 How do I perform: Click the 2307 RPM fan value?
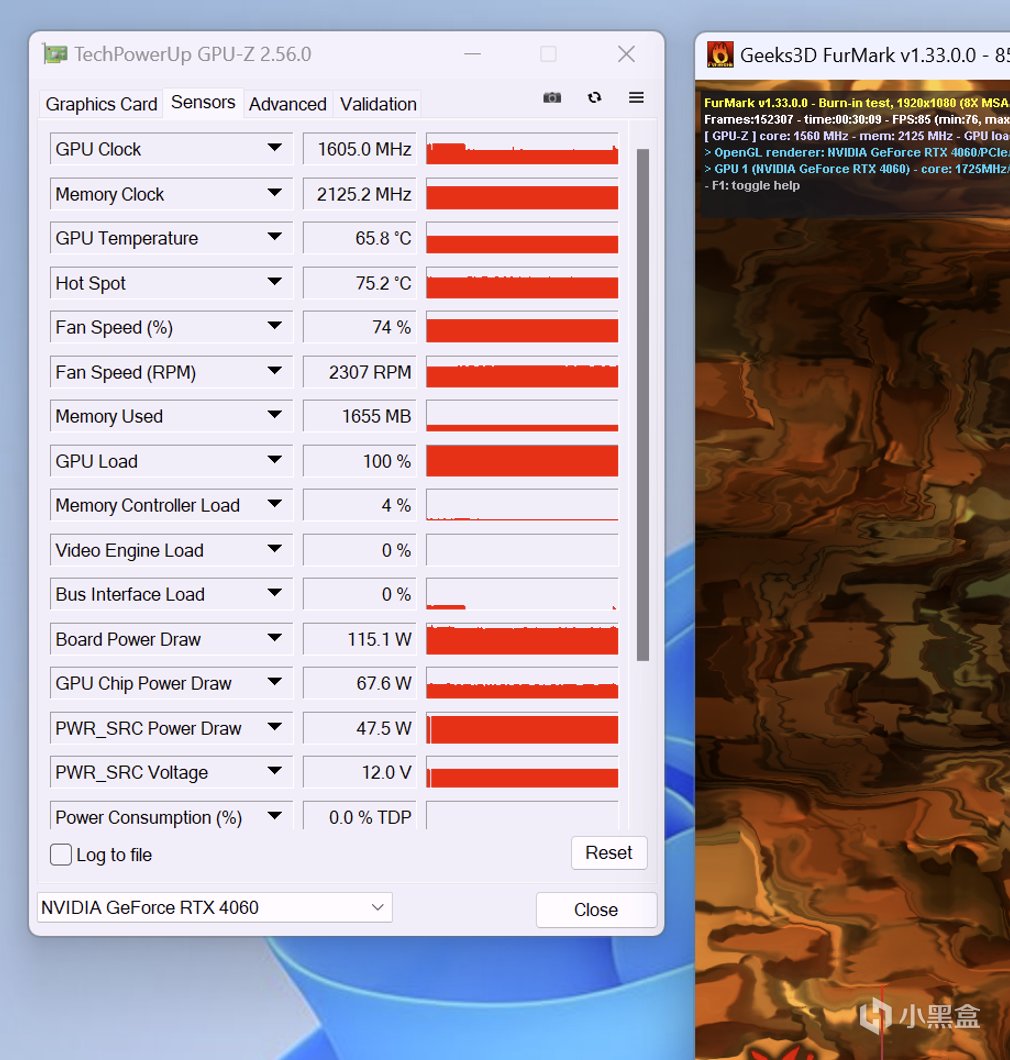pos(360,372)
